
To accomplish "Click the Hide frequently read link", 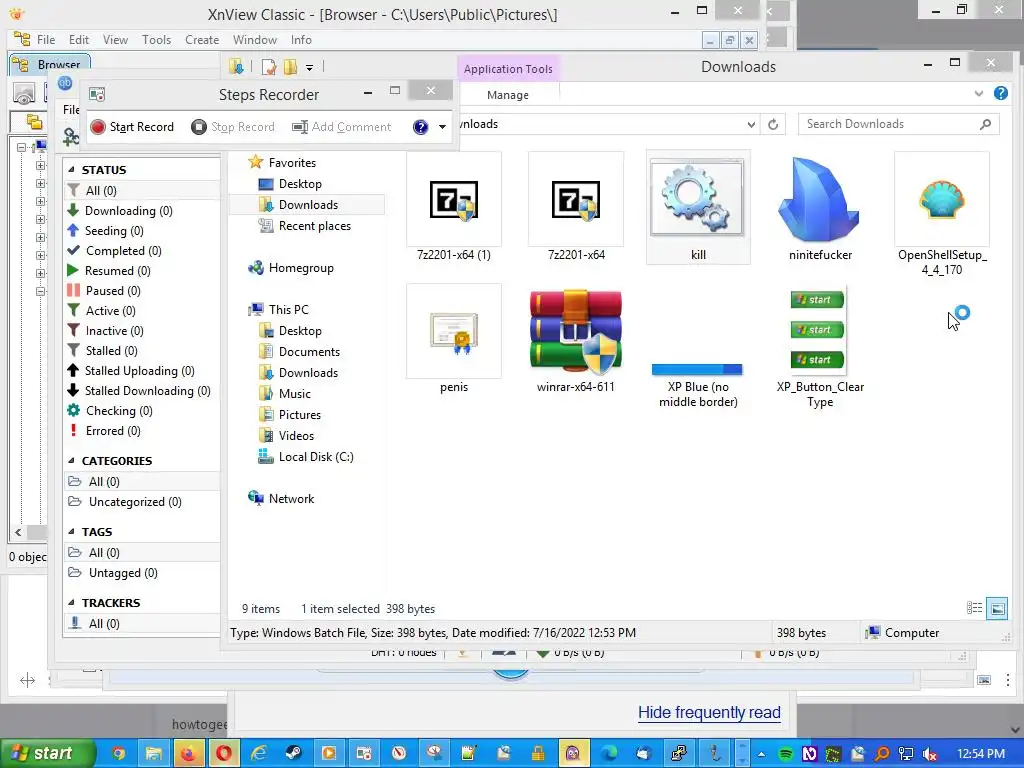I will [709, 712].
